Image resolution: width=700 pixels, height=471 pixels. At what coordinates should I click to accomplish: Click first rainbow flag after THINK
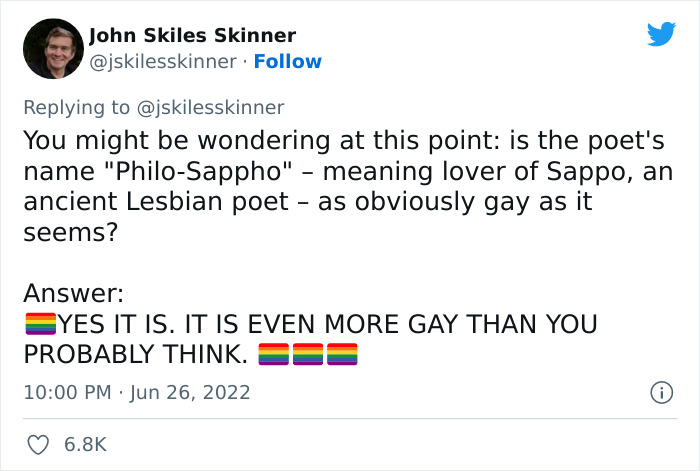click(x=275, y=354)
